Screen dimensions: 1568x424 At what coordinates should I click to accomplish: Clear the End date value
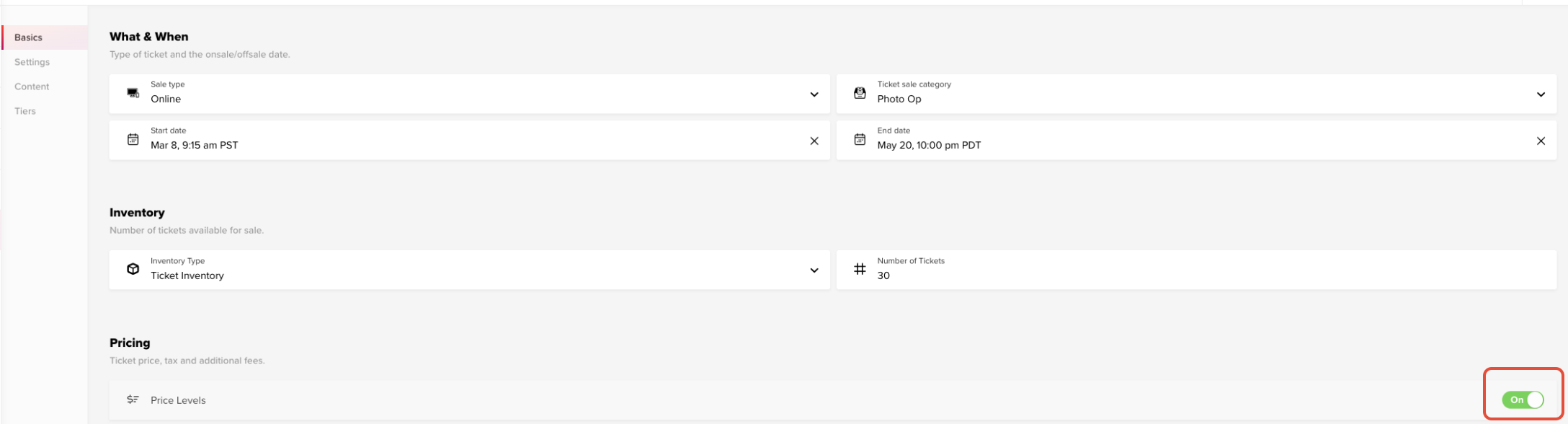(1541, 141)
